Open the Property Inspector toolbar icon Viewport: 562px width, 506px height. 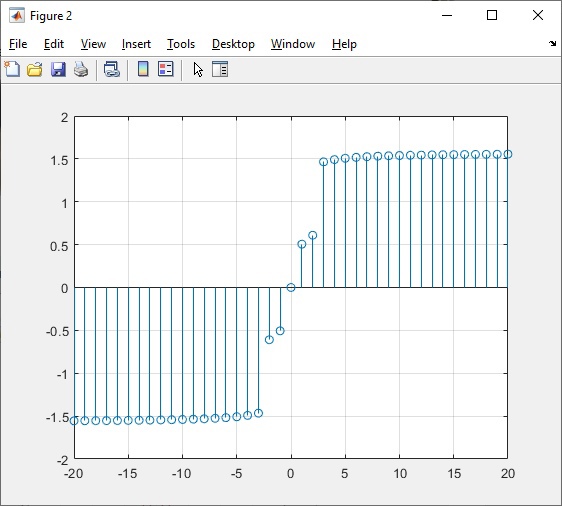[220, 69]
